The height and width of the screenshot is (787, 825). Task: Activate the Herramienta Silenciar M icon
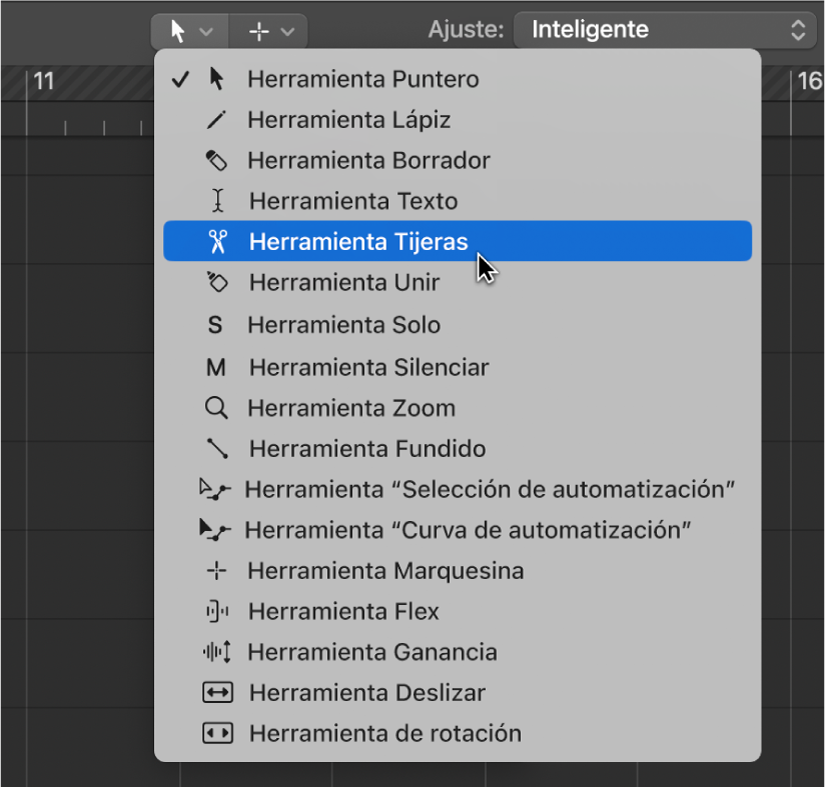point(216,367)
